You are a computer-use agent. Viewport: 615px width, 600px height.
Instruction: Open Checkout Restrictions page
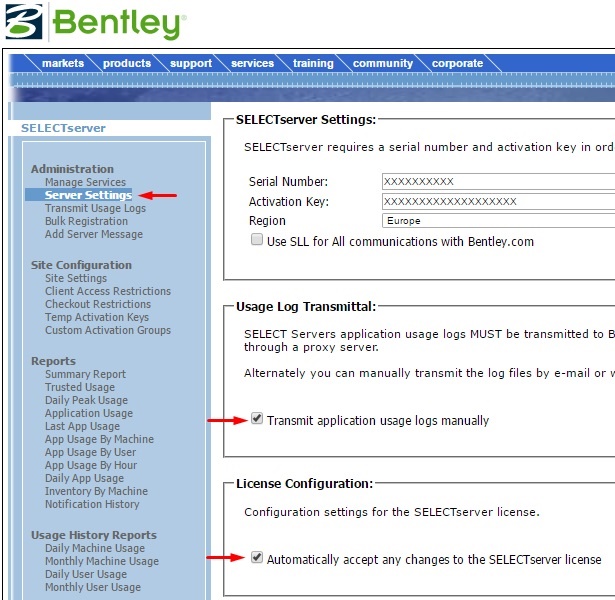click(98, 304)
